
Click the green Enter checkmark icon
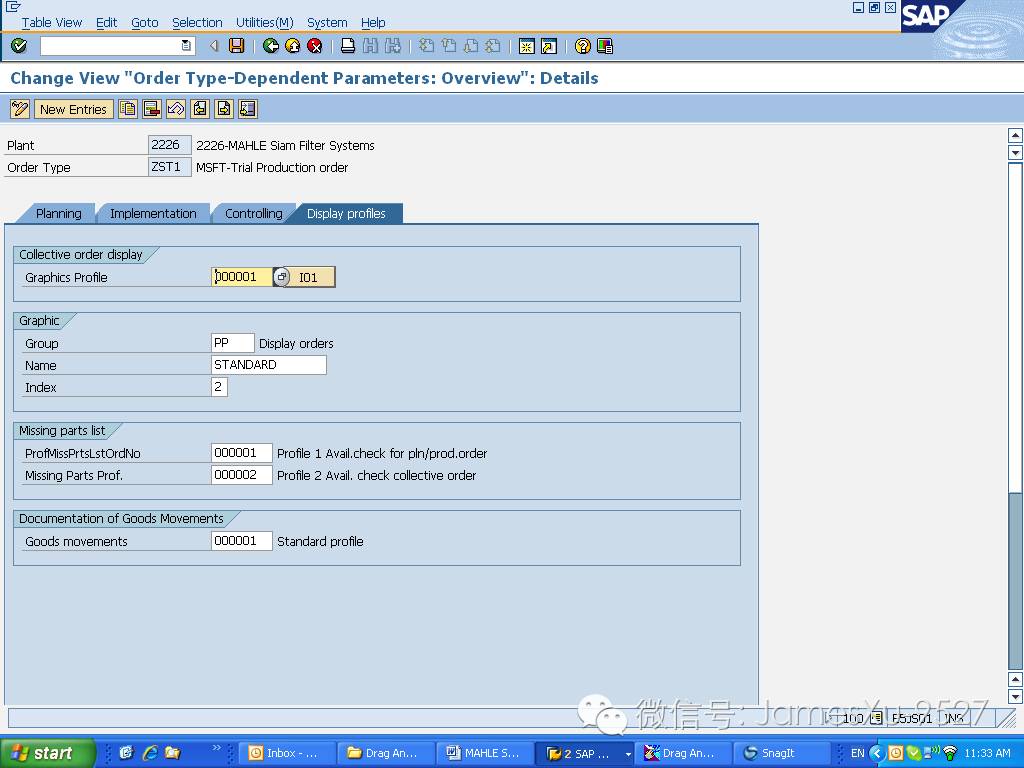[x=19, y=46]
